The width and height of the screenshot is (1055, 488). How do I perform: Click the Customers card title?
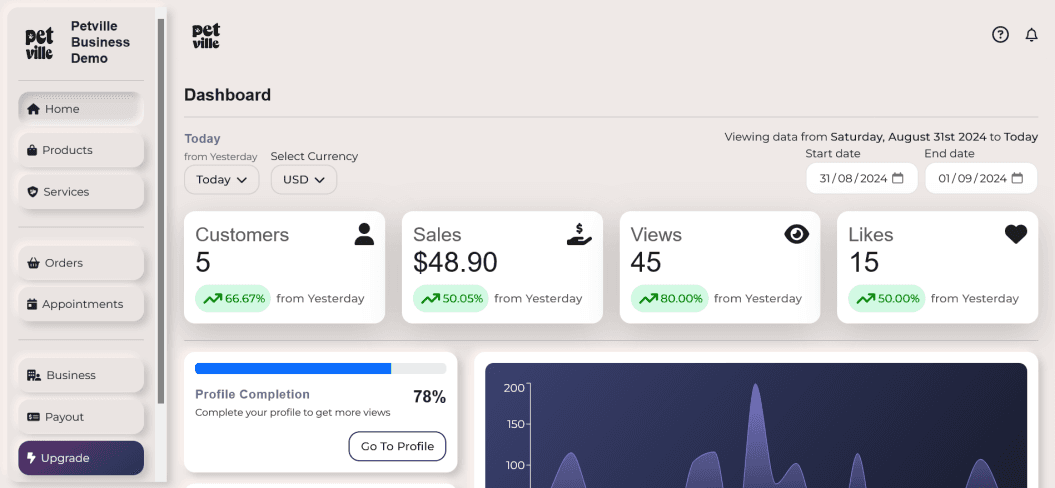tap(242, 235)
